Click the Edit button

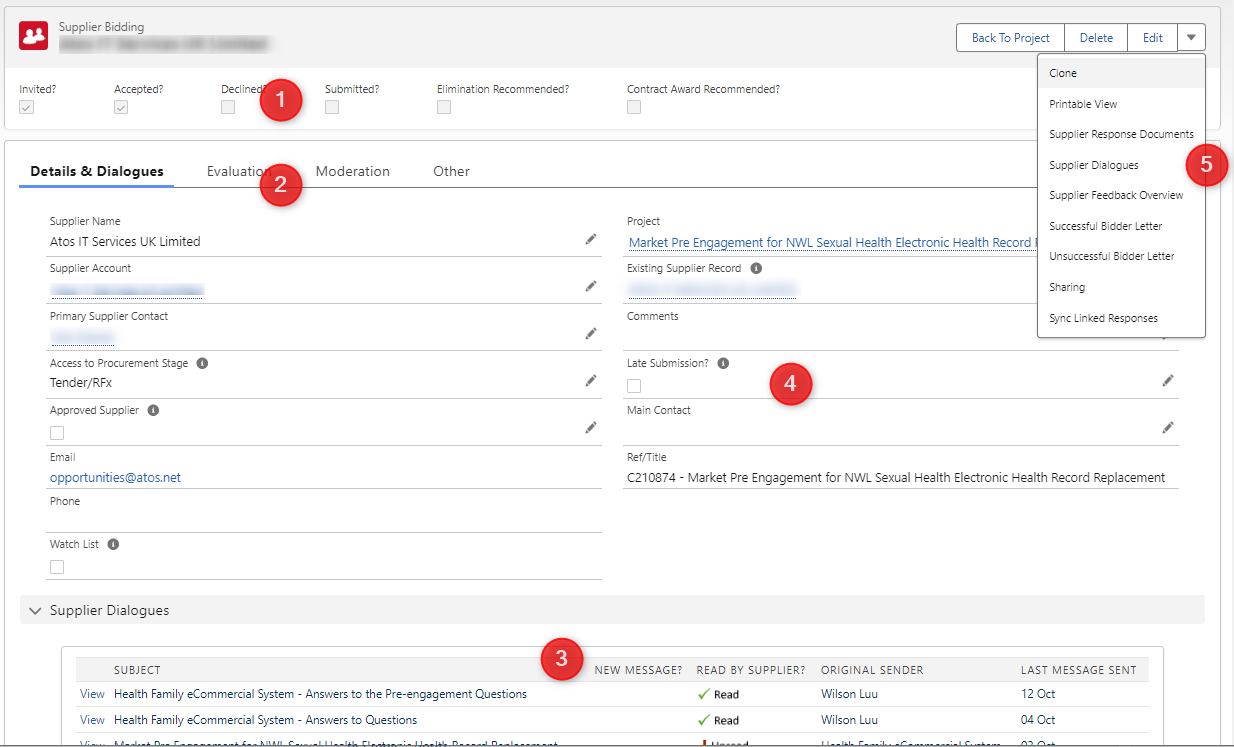point(1153,38)
